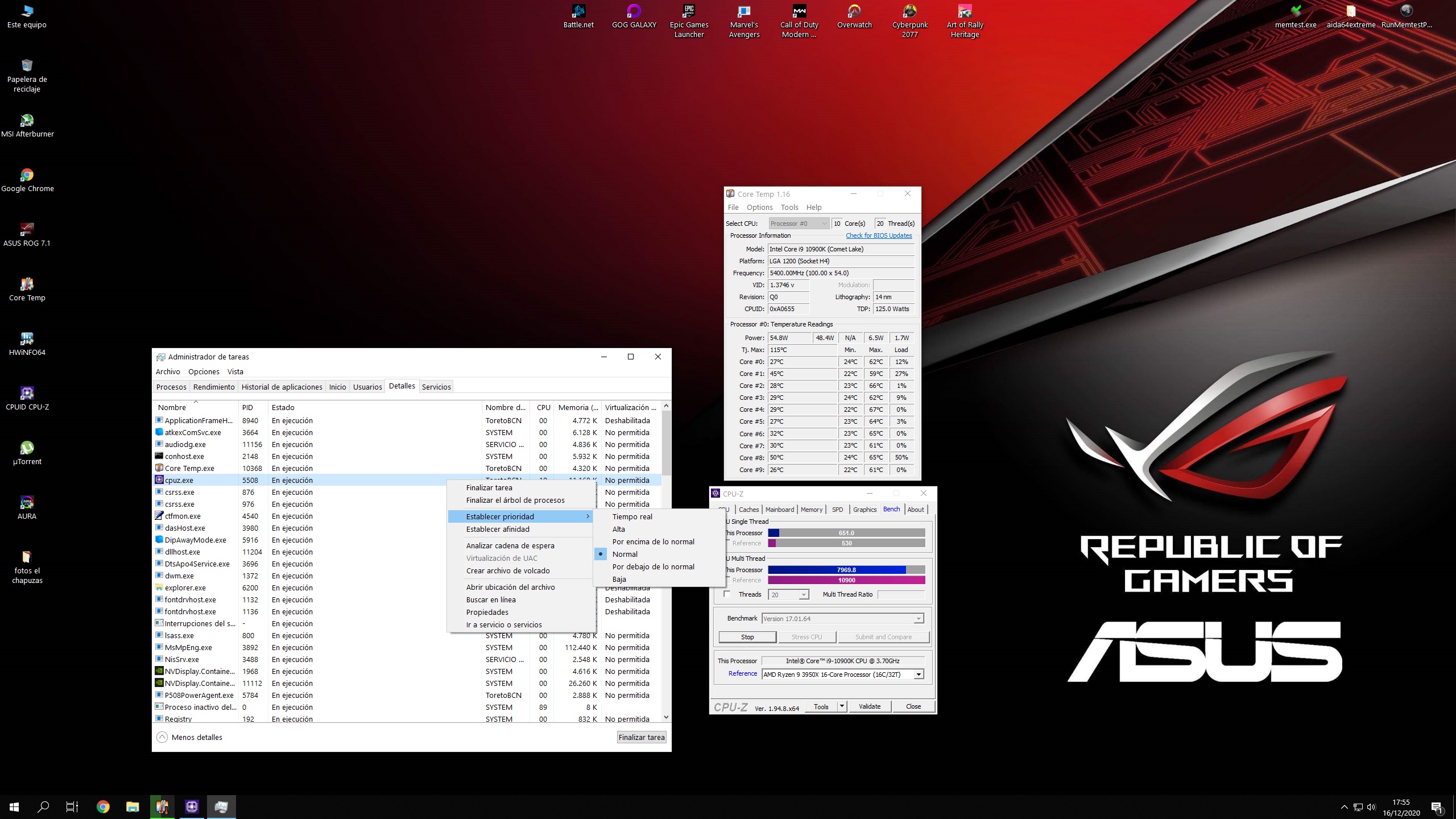
Task: Select Normal priority option
Action: coord(659,554)
